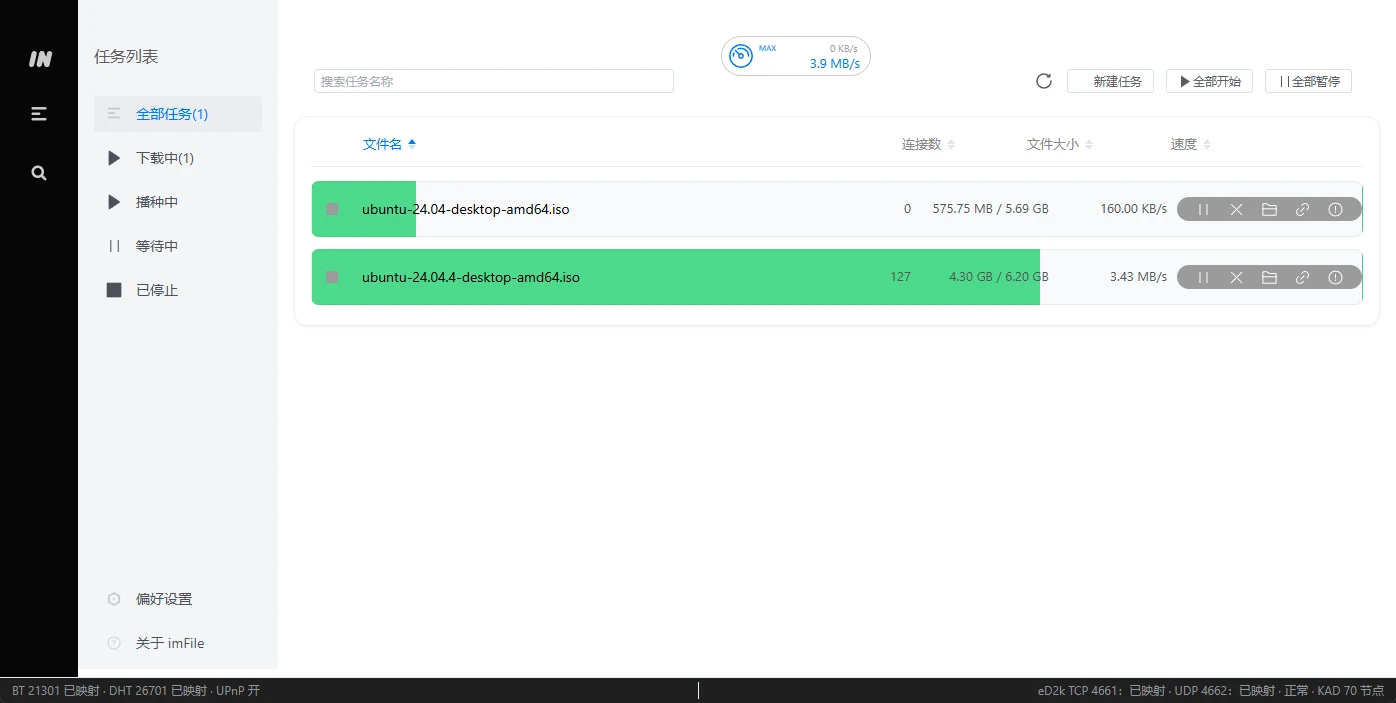This screenshot has height=703, width=1396.
Task: Show 下载中(1) tasks
Action: [178, 158]
